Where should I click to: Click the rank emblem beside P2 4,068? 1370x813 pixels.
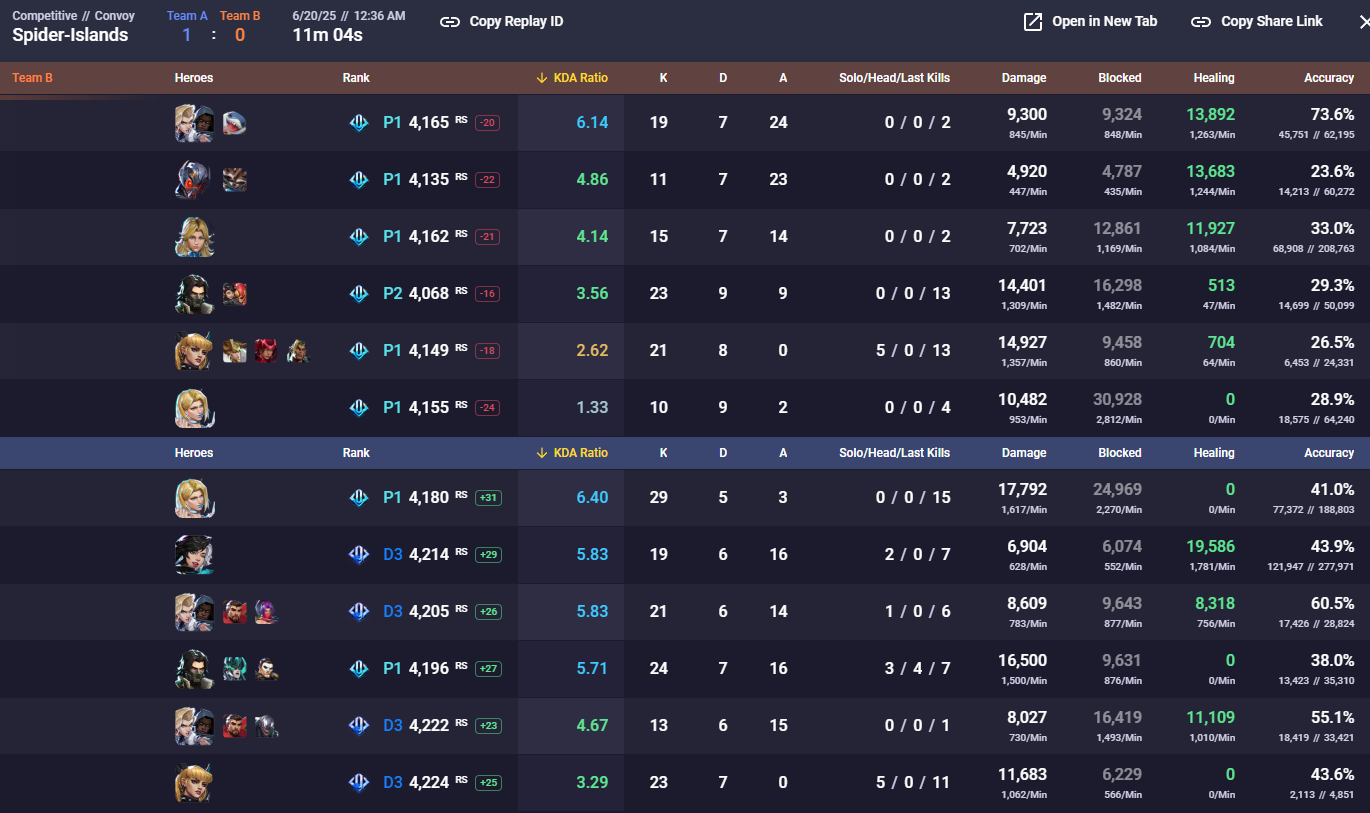[x=358, y=294]
